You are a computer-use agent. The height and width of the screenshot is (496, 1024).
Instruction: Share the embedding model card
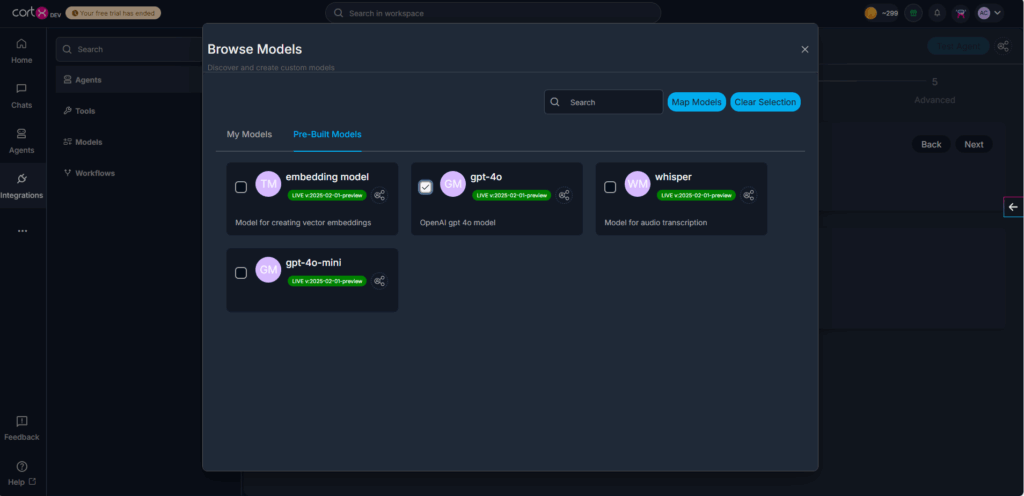[x=379, y=195]
